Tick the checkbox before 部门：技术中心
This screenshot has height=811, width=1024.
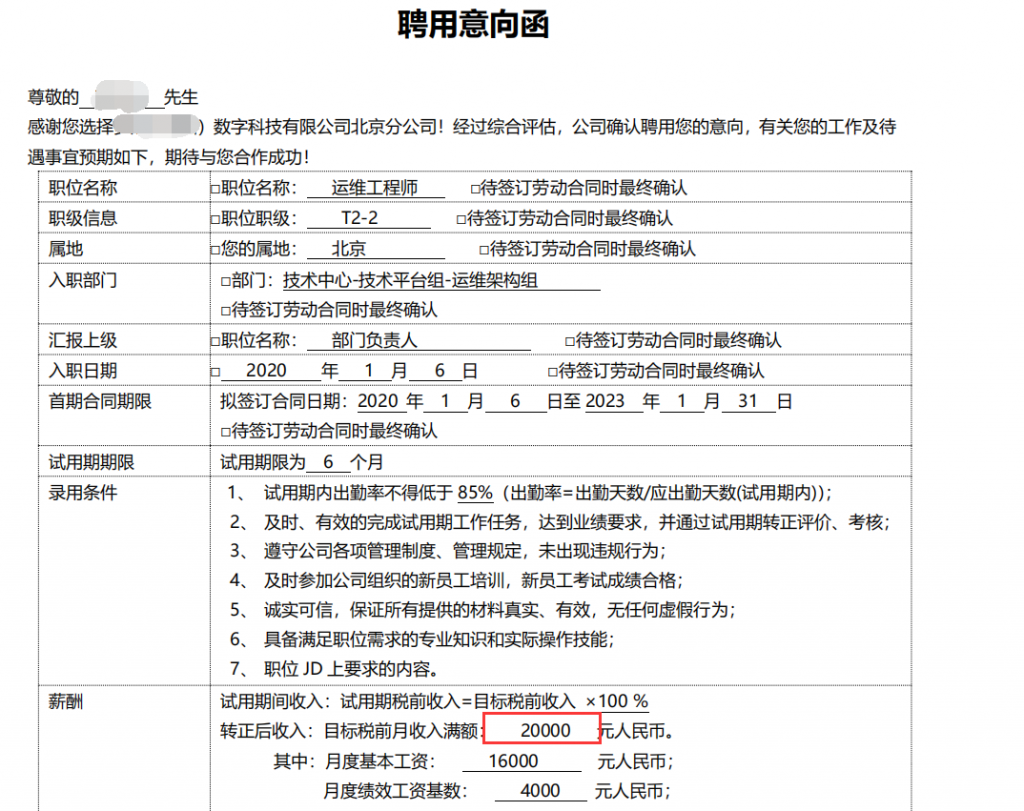point(225,281)
